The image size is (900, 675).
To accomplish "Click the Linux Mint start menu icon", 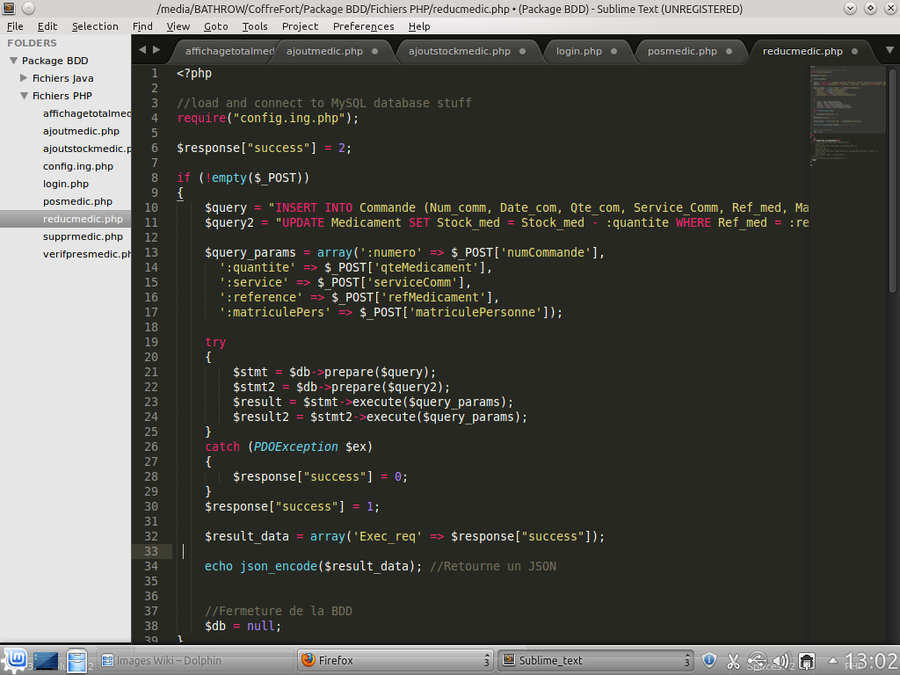I will point(14,660).
